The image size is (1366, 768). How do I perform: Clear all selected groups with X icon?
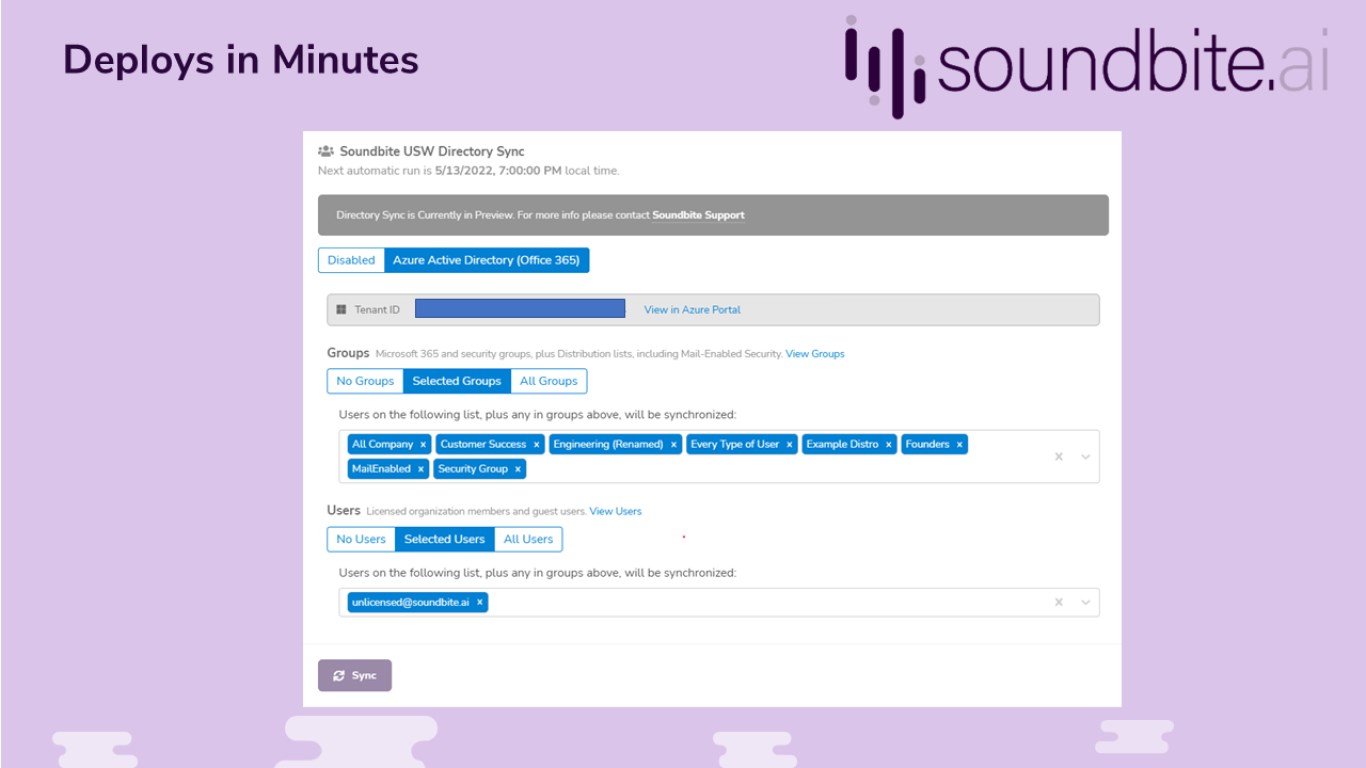[1058, 456]
